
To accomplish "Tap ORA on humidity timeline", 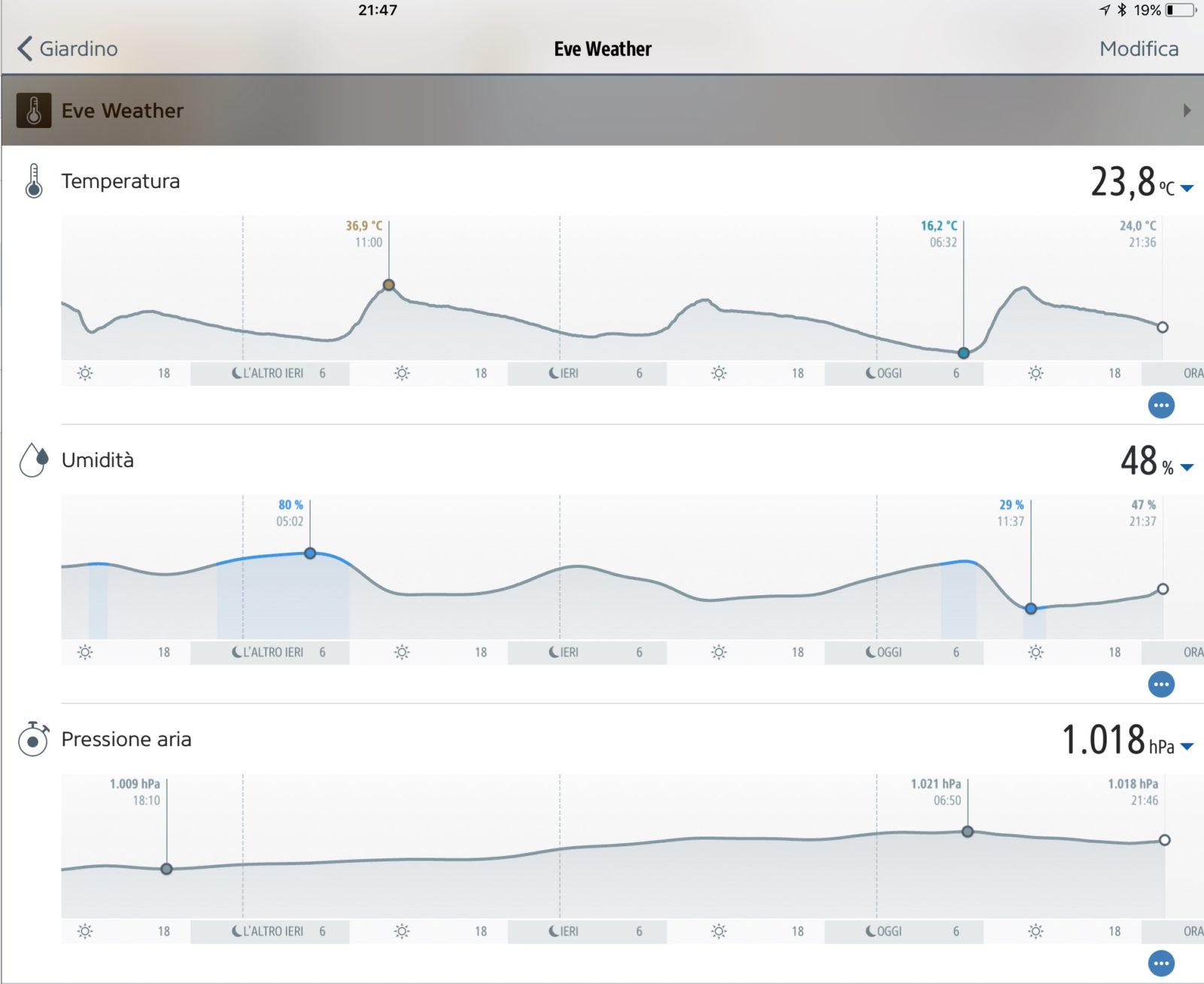I will (x=1193, y=652).
